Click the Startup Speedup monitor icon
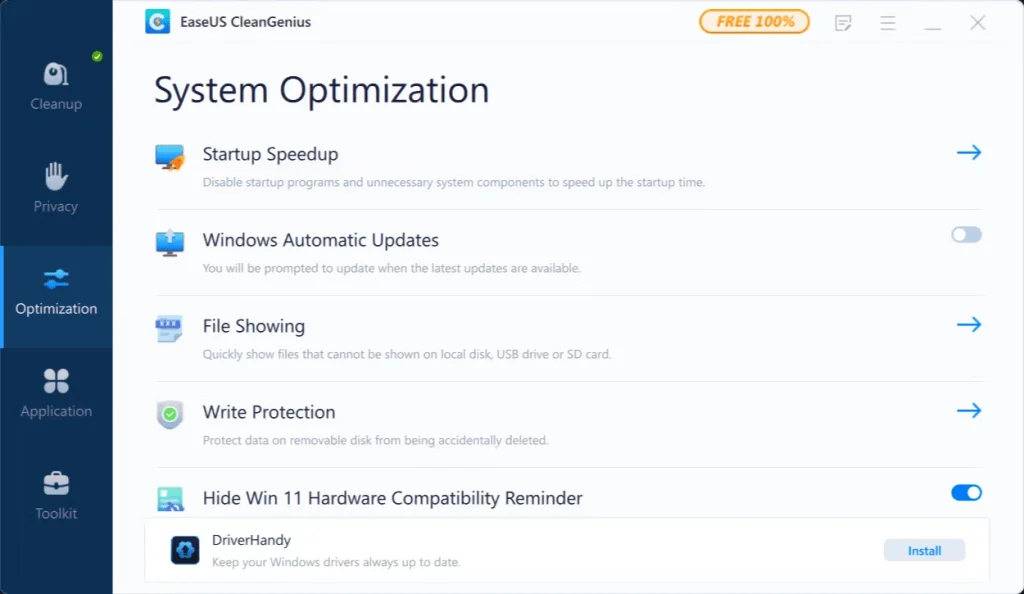Screen dimensions: 1024x594 pos(170,157)
